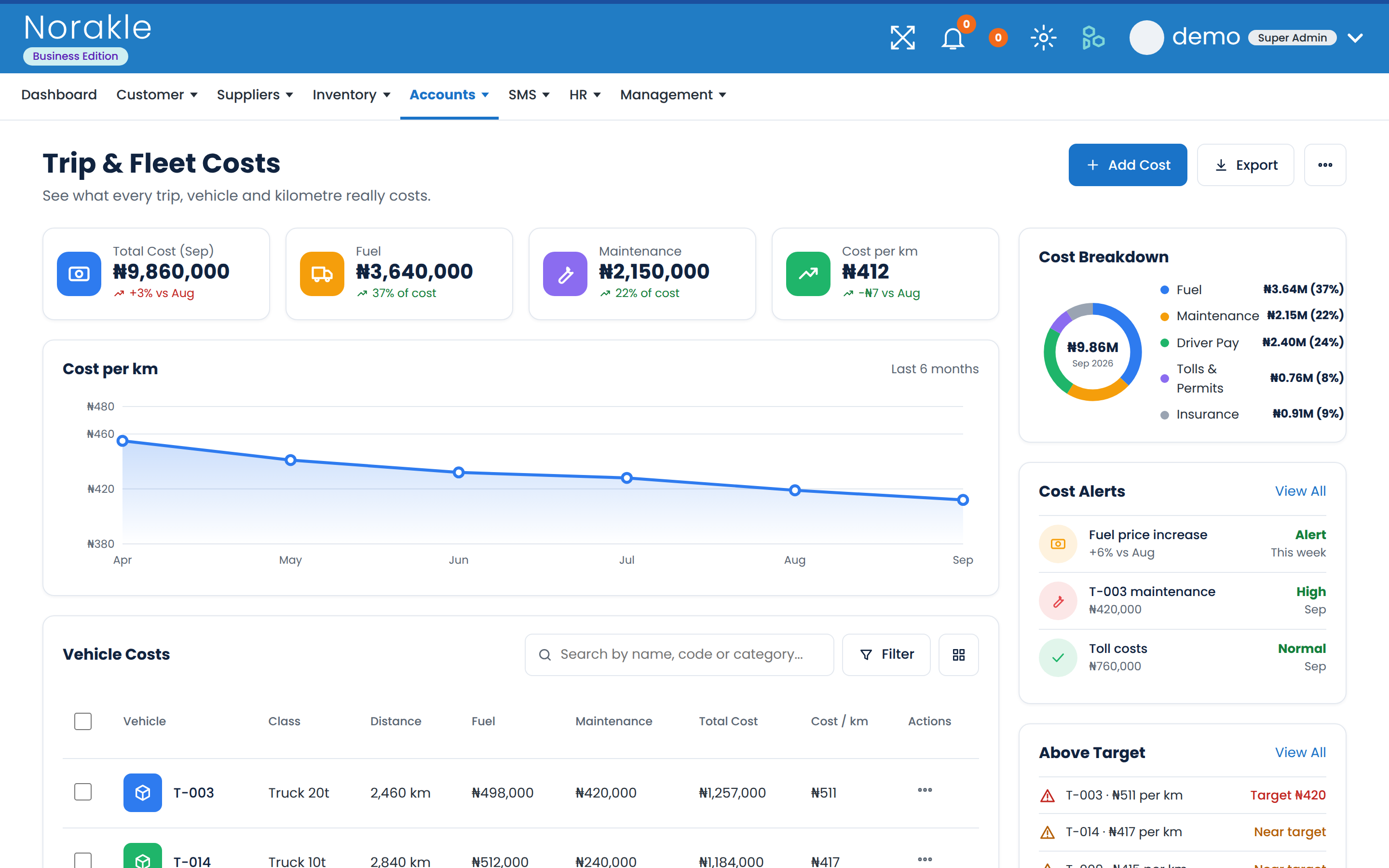Viewport: 1389px width, 868px height.
Task: Click the Sep data point on chart
Action: (x=963, y=500)
